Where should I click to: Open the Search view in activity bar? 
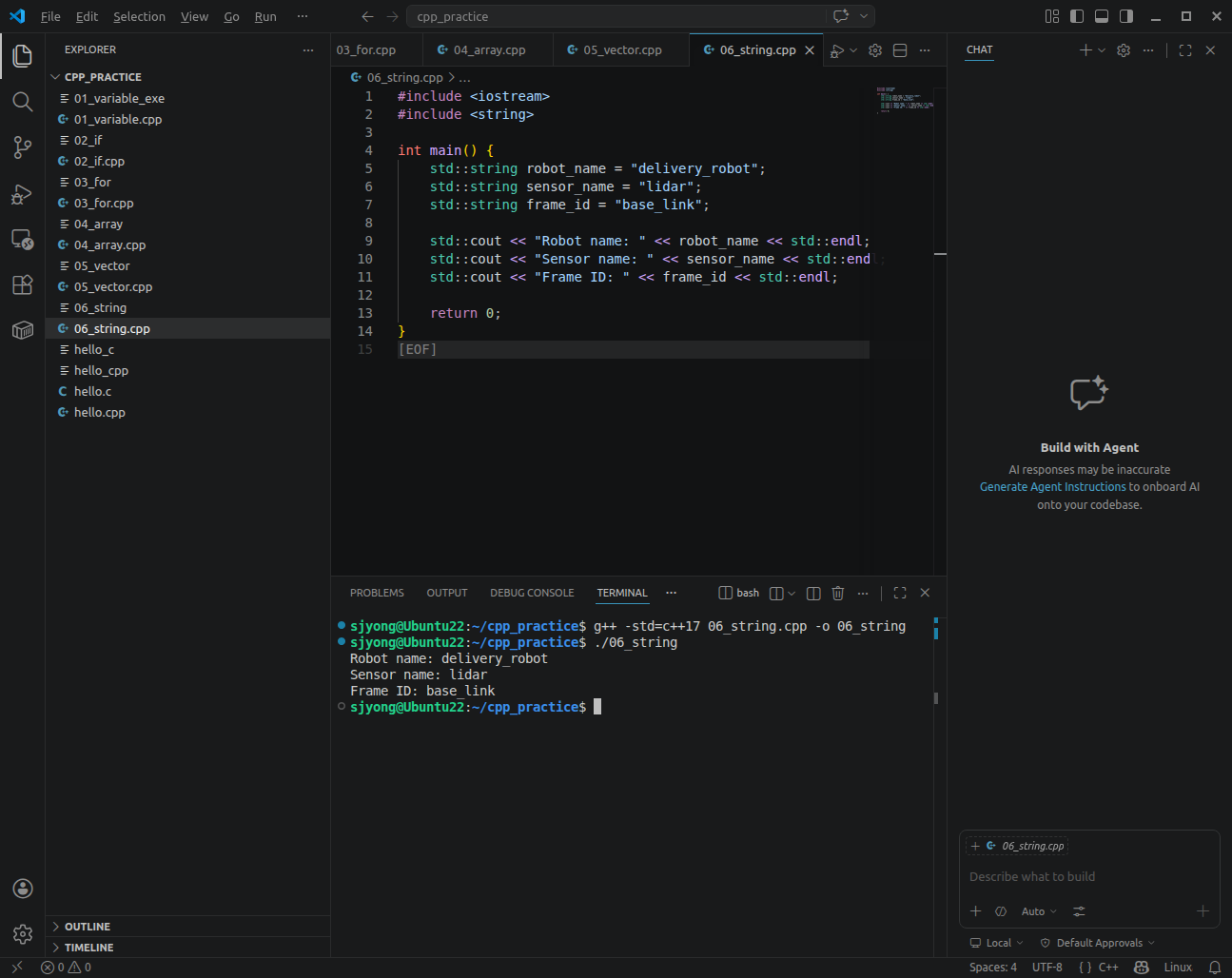(x=23, y=101)
